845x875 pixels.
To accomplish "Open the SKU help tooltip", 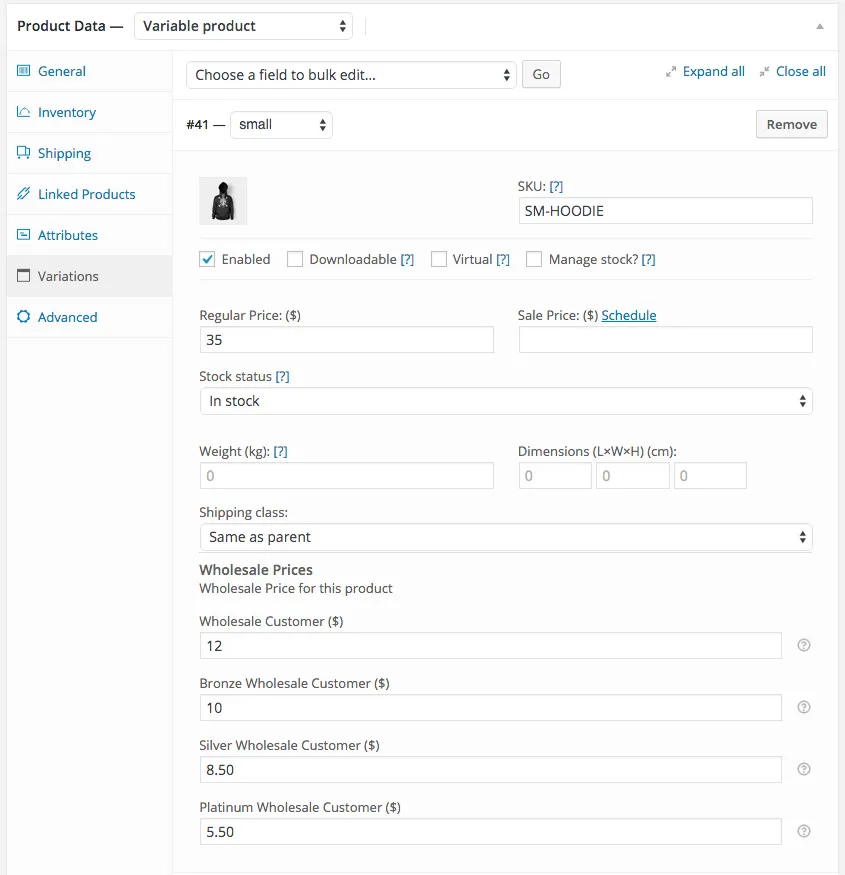I will [557, 186].
